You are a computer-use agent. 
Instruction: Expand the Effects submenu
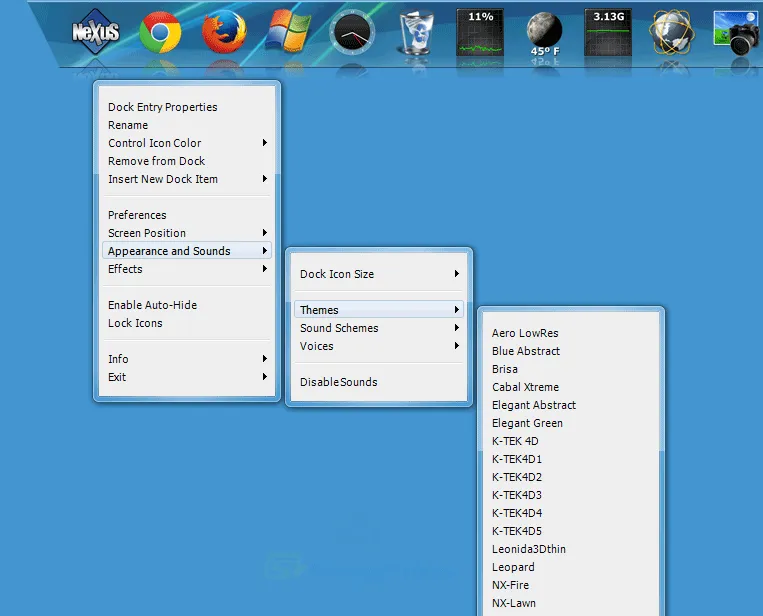click(187, 269)
